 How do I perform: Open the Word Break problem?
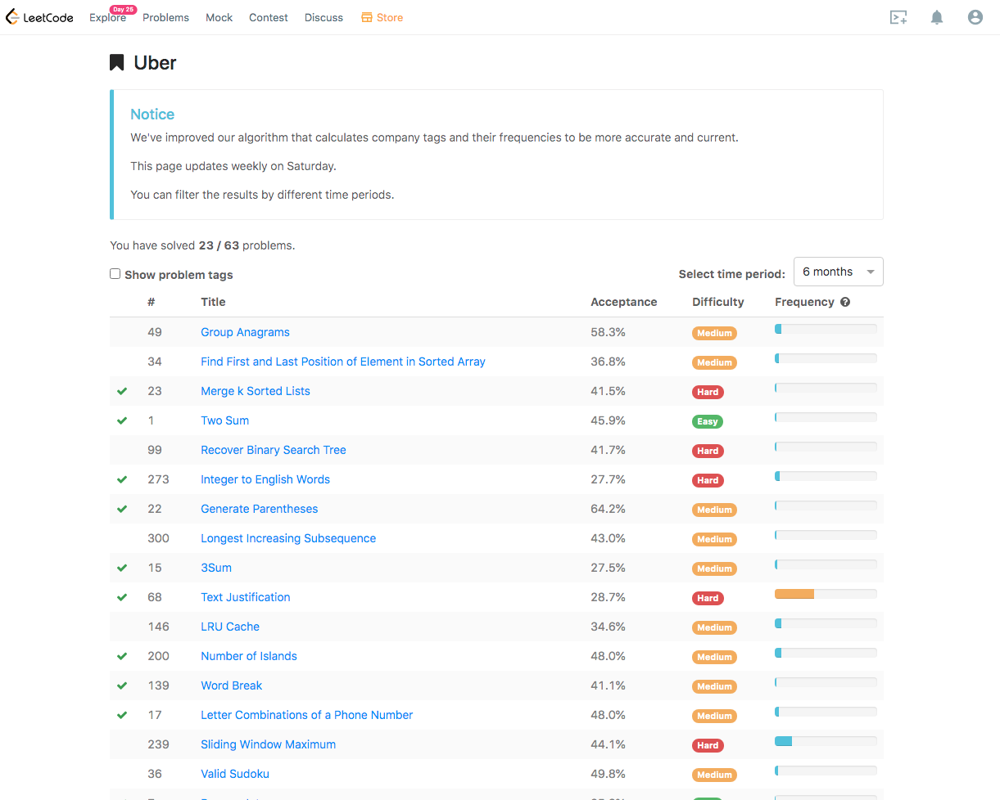click(232, 685)
